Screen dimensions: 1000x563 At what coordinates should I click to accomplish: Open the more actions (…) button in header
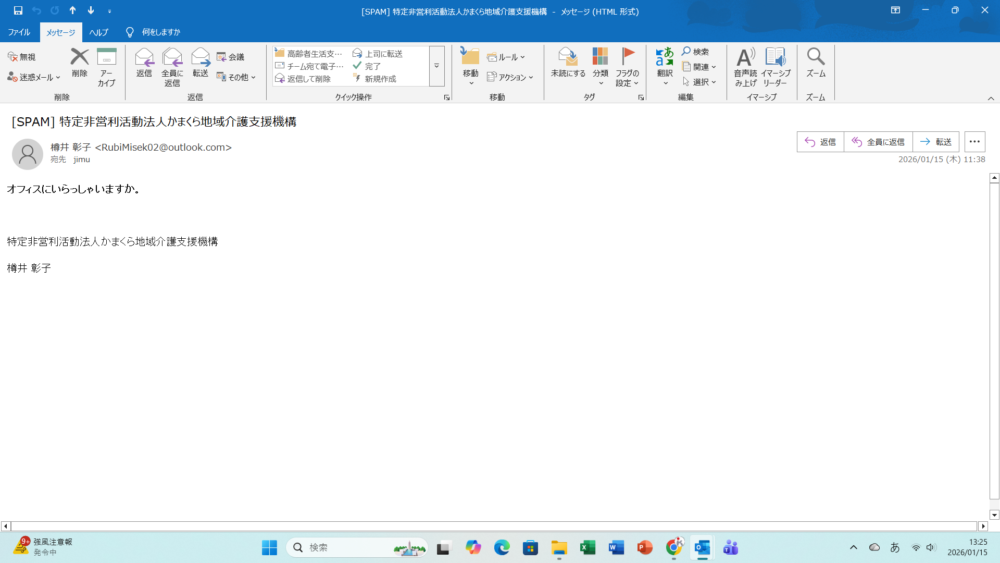[975, 142]
